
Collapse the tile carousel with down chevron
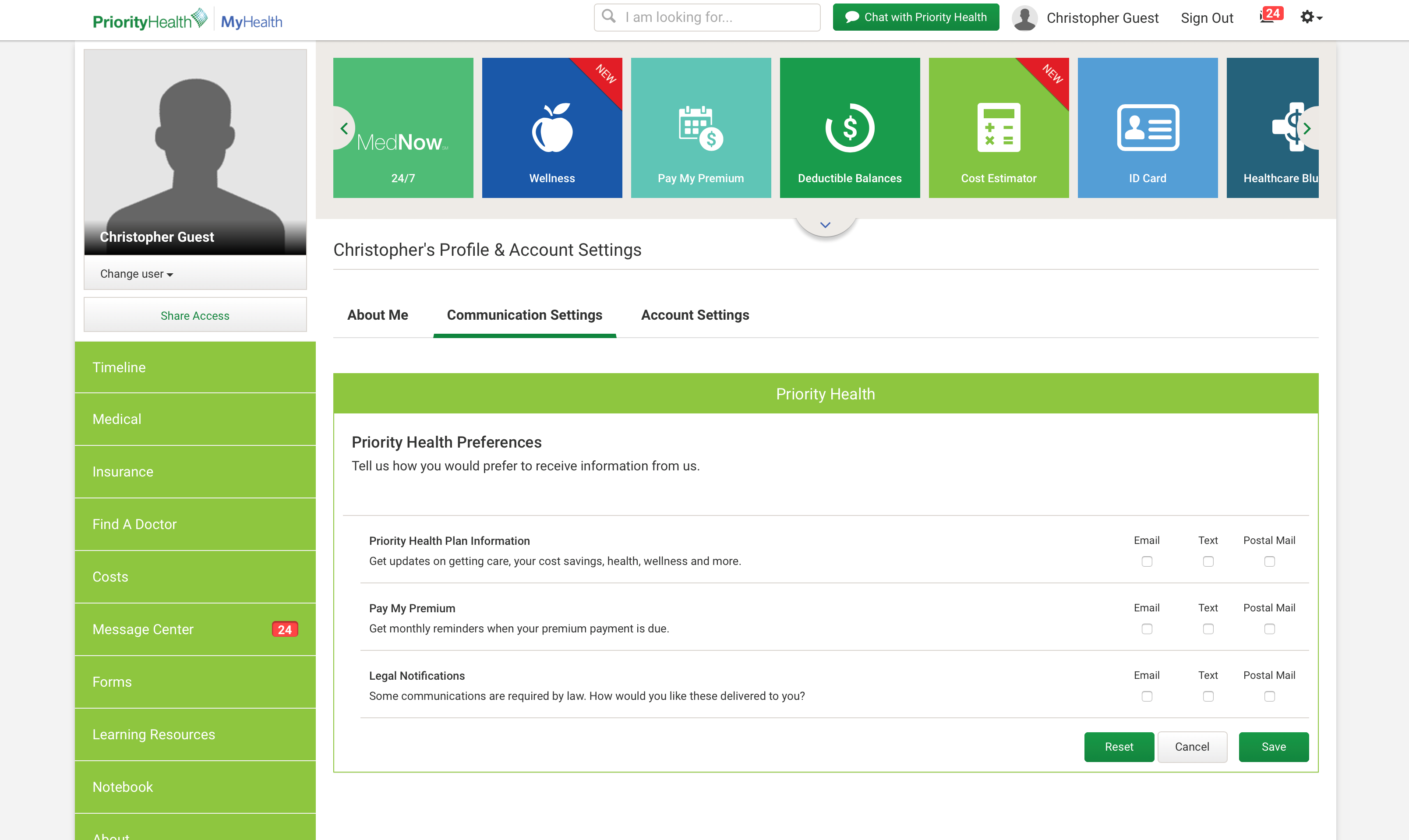[825, 225]
